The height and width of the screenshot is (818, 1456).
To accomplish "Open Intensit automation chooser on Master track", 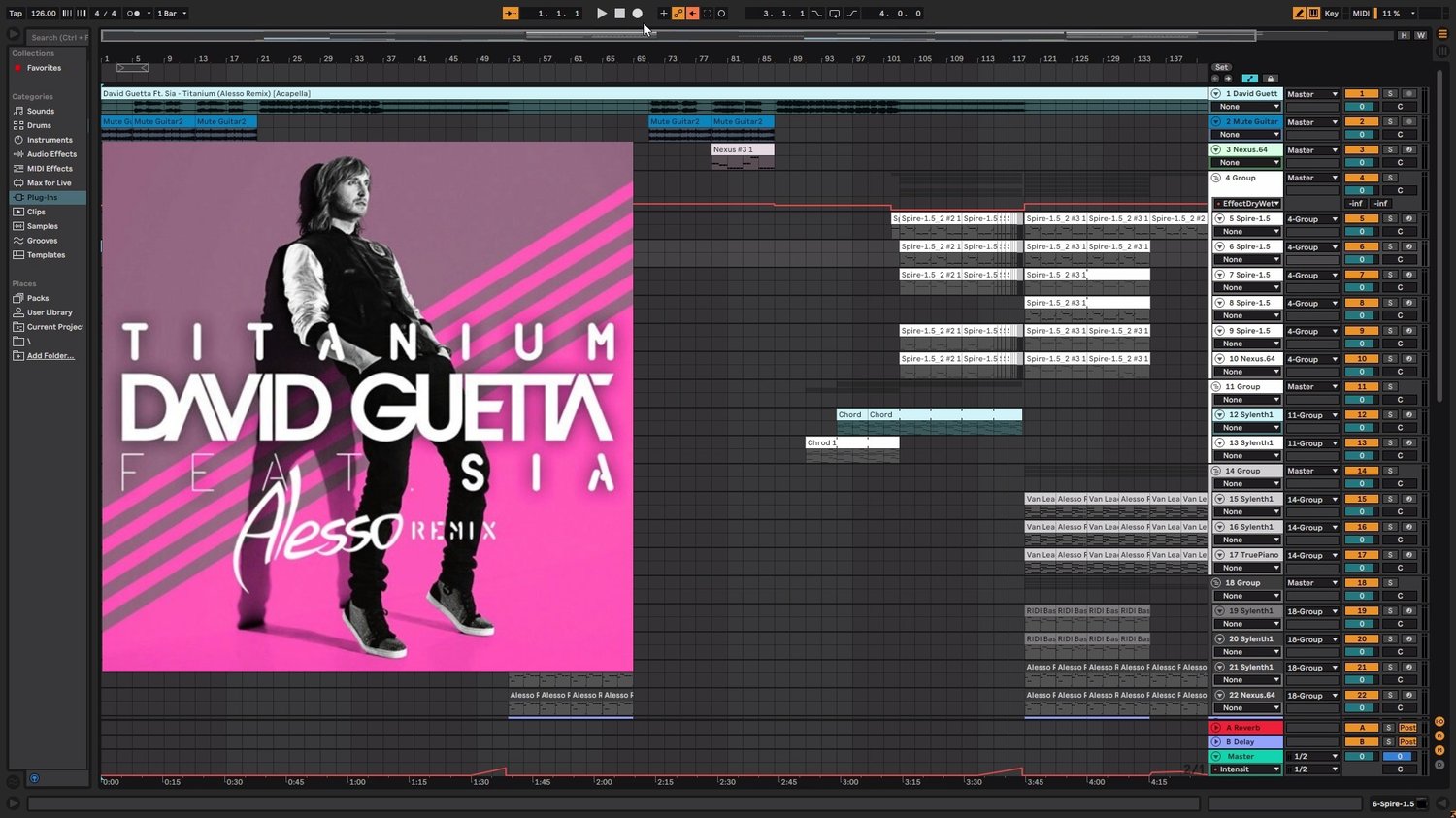I will click(x=1247, y=769).
